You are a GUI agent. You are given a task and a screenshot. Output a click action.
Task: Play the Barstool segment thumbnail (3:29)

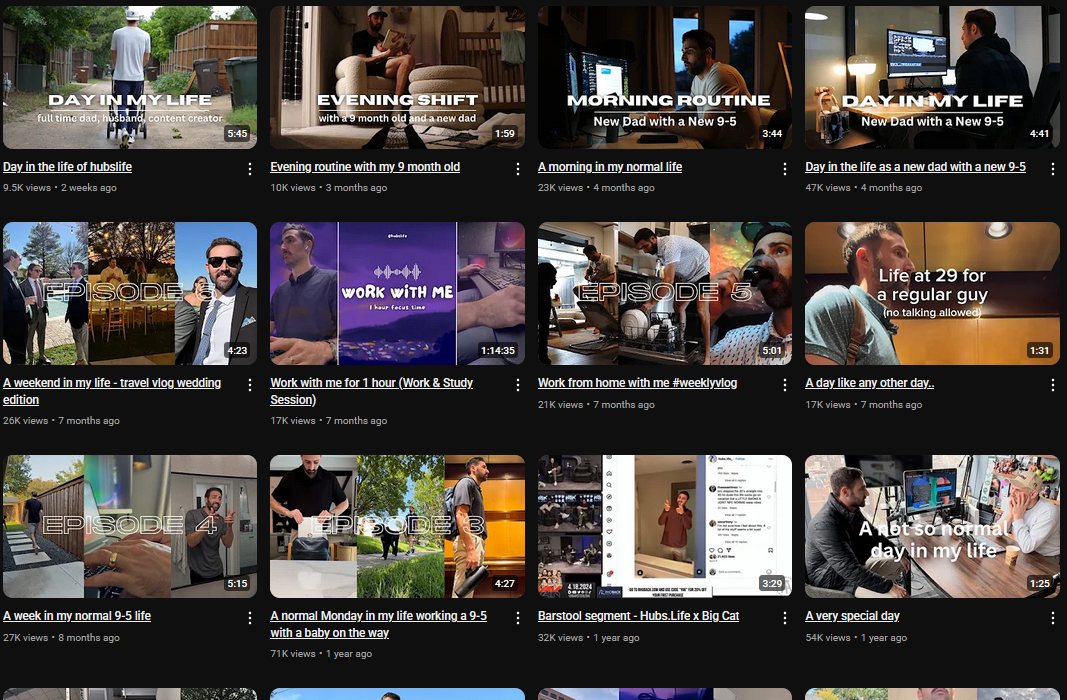[x=665, y=527]
